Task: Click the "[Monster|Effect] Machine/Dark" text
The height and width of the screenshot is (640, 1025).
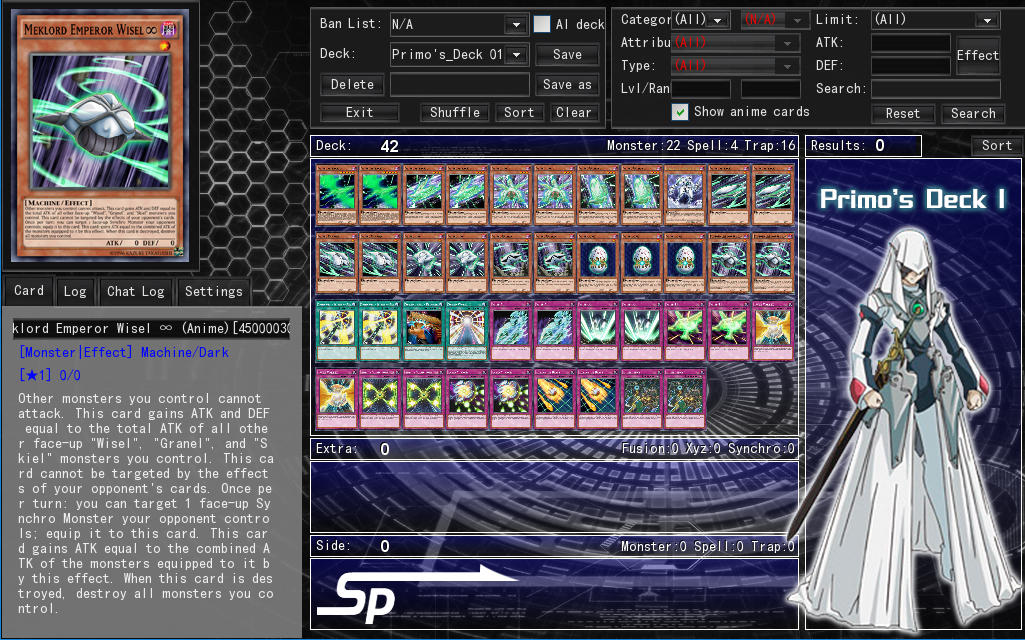Action: [124, 352]
